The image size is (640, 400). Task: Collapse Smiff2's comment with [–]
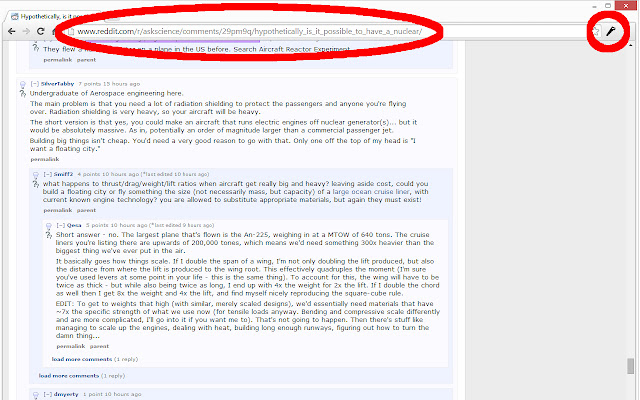[48, 174]
